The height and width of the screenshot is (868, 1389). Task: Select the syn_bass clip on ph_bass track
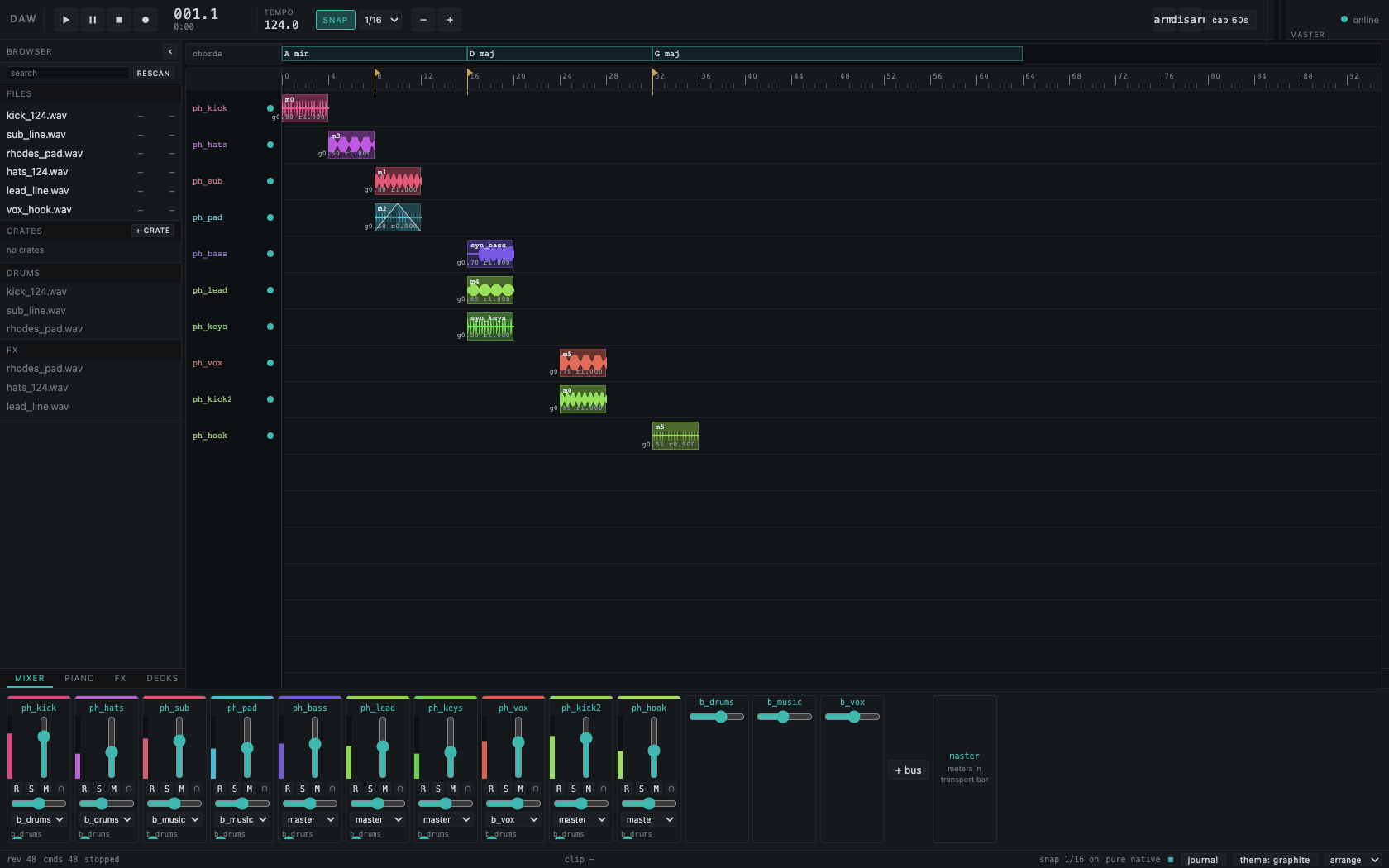490,254
